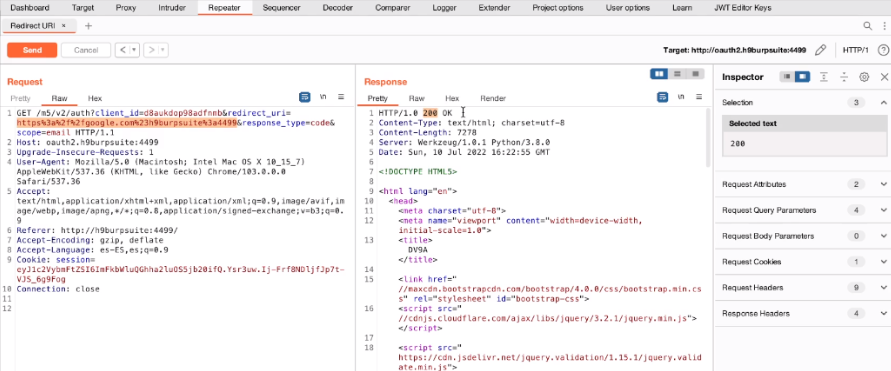Dock Inspector in the left layout option

point(787,77)
